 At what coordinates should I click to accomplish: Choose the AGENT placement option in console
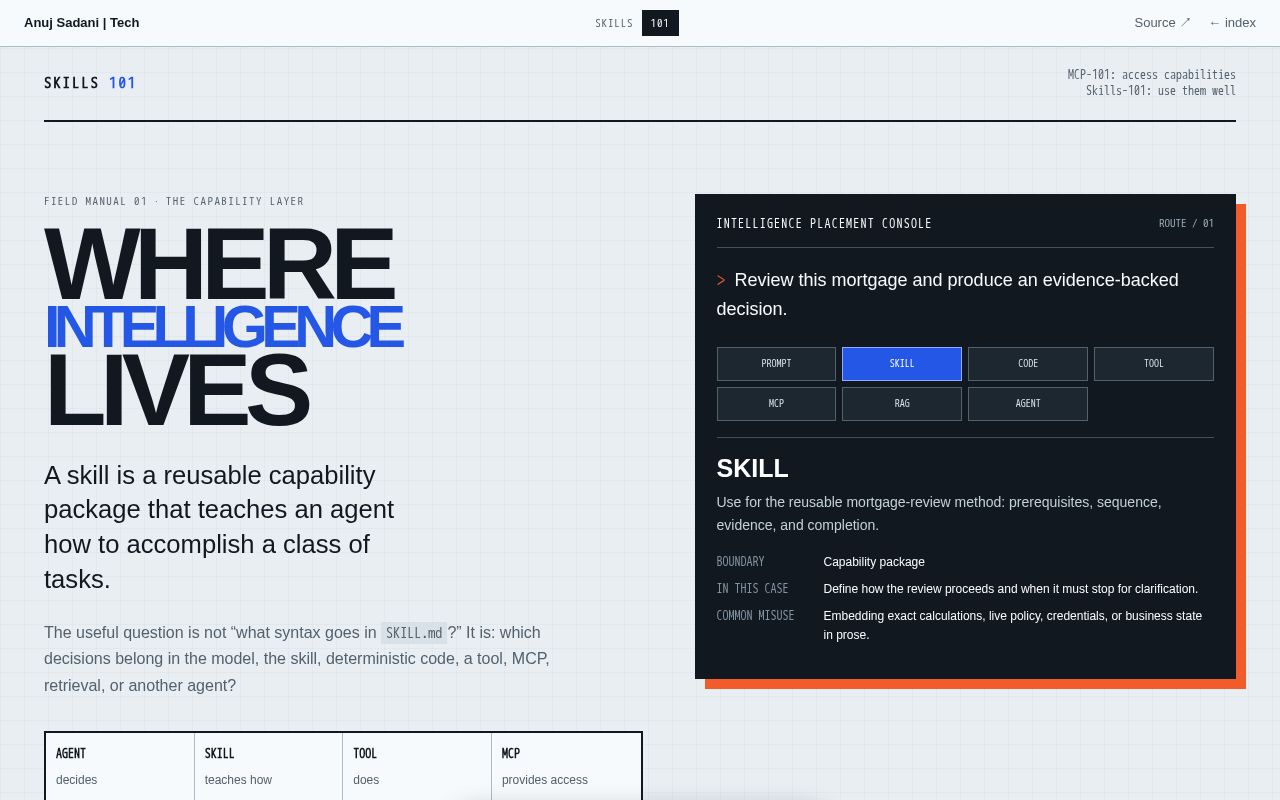(x=1028, y=404)
